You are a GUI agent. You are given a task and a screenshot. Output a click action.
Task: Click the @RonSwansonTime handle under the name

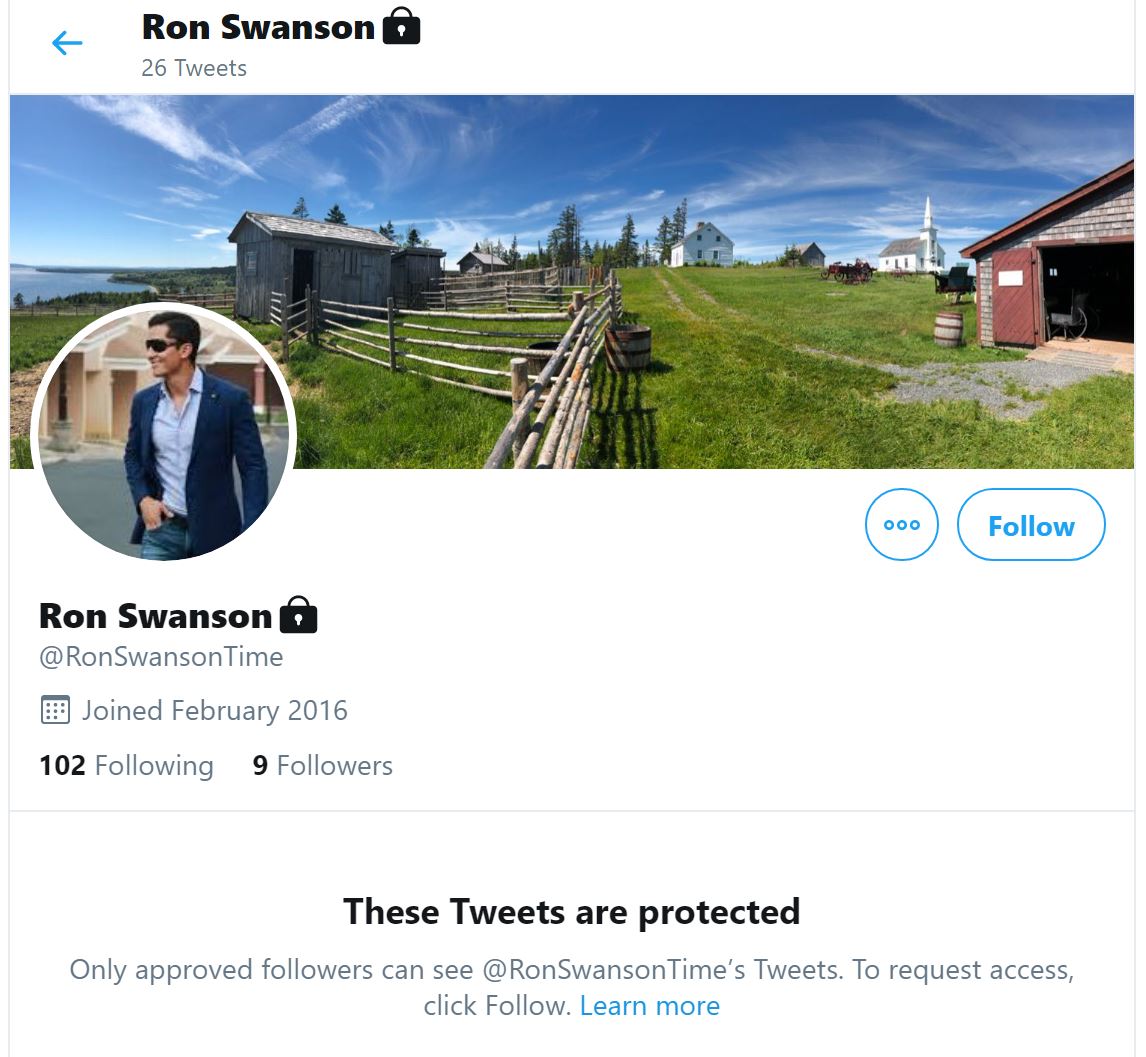(161, 657)
